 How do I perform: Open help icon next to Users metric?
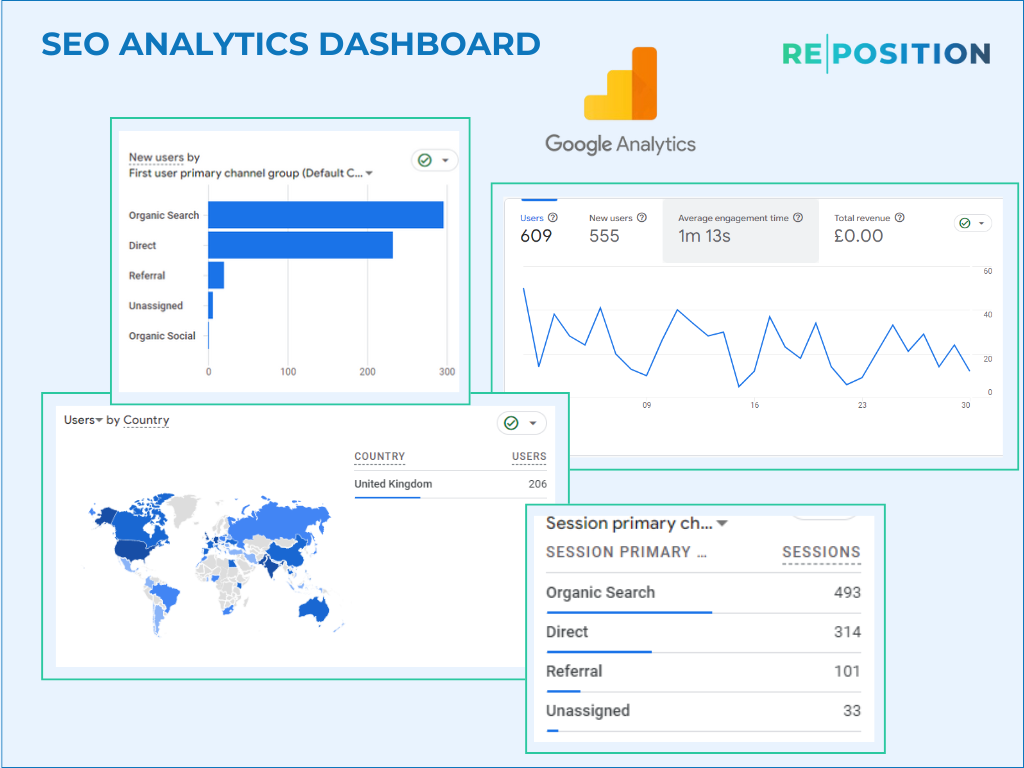tap(552, 217)
